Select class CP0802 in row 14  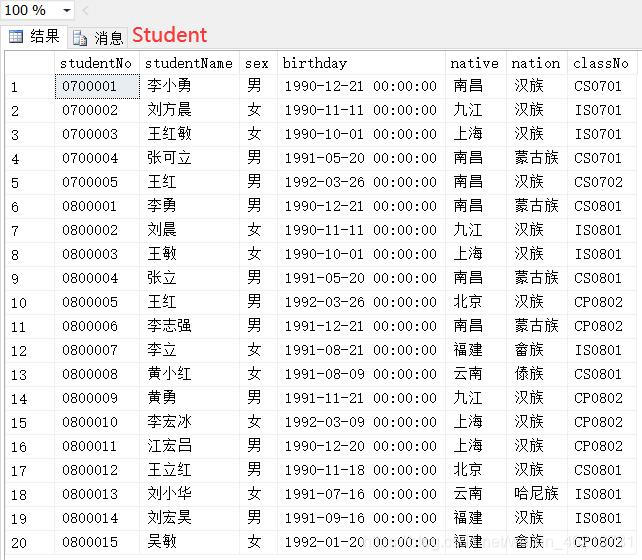(x=598, y=398)
